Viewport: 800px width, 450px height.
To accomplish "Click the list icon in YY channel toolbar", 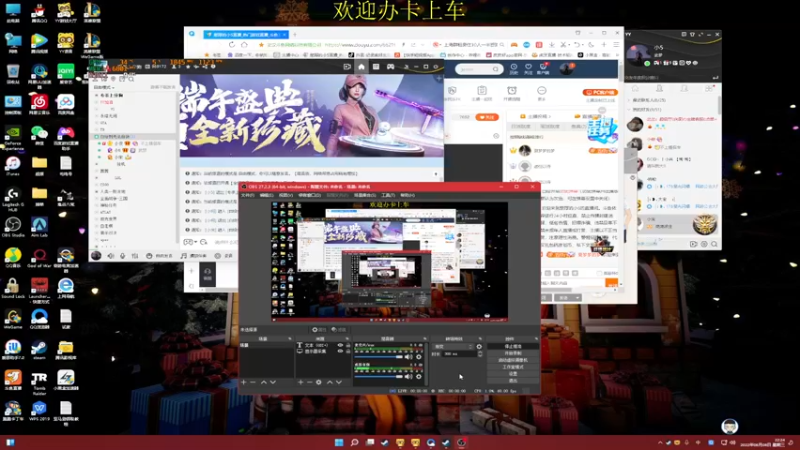I will tap(376, 67).
